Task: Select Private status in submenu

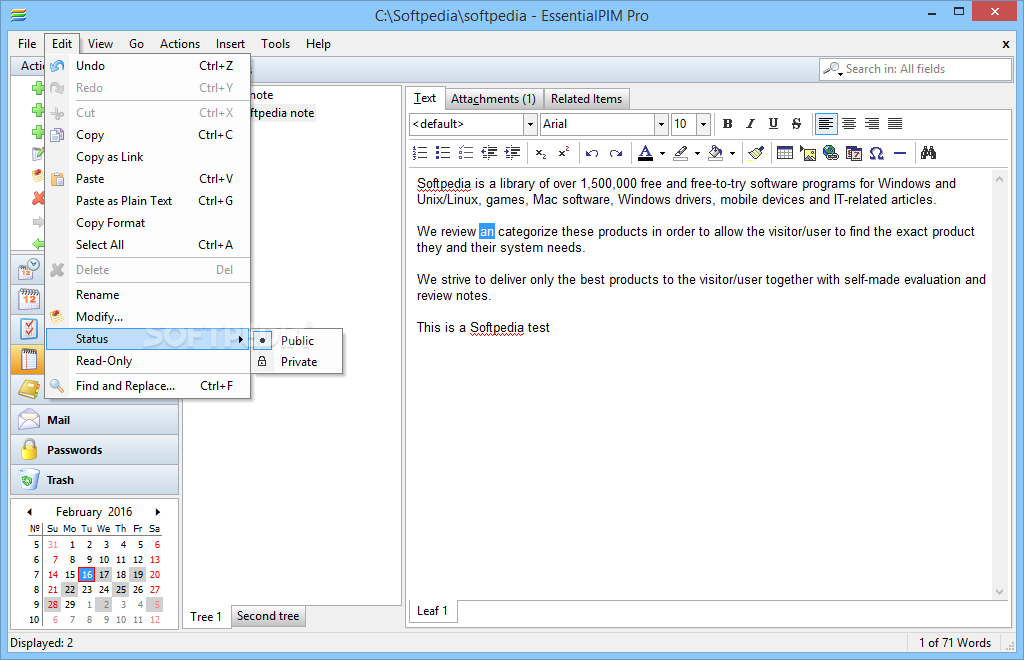Action: (298, 362)
